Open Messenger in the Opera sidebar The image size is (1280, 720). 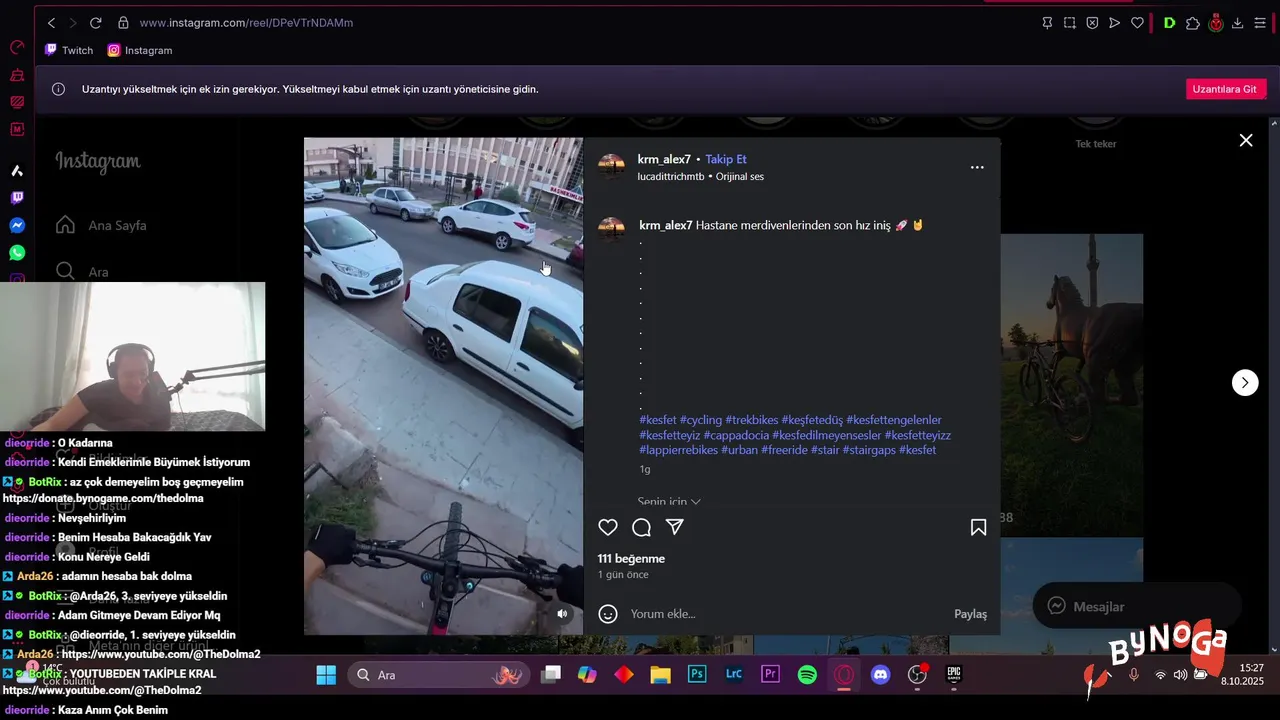17,226
